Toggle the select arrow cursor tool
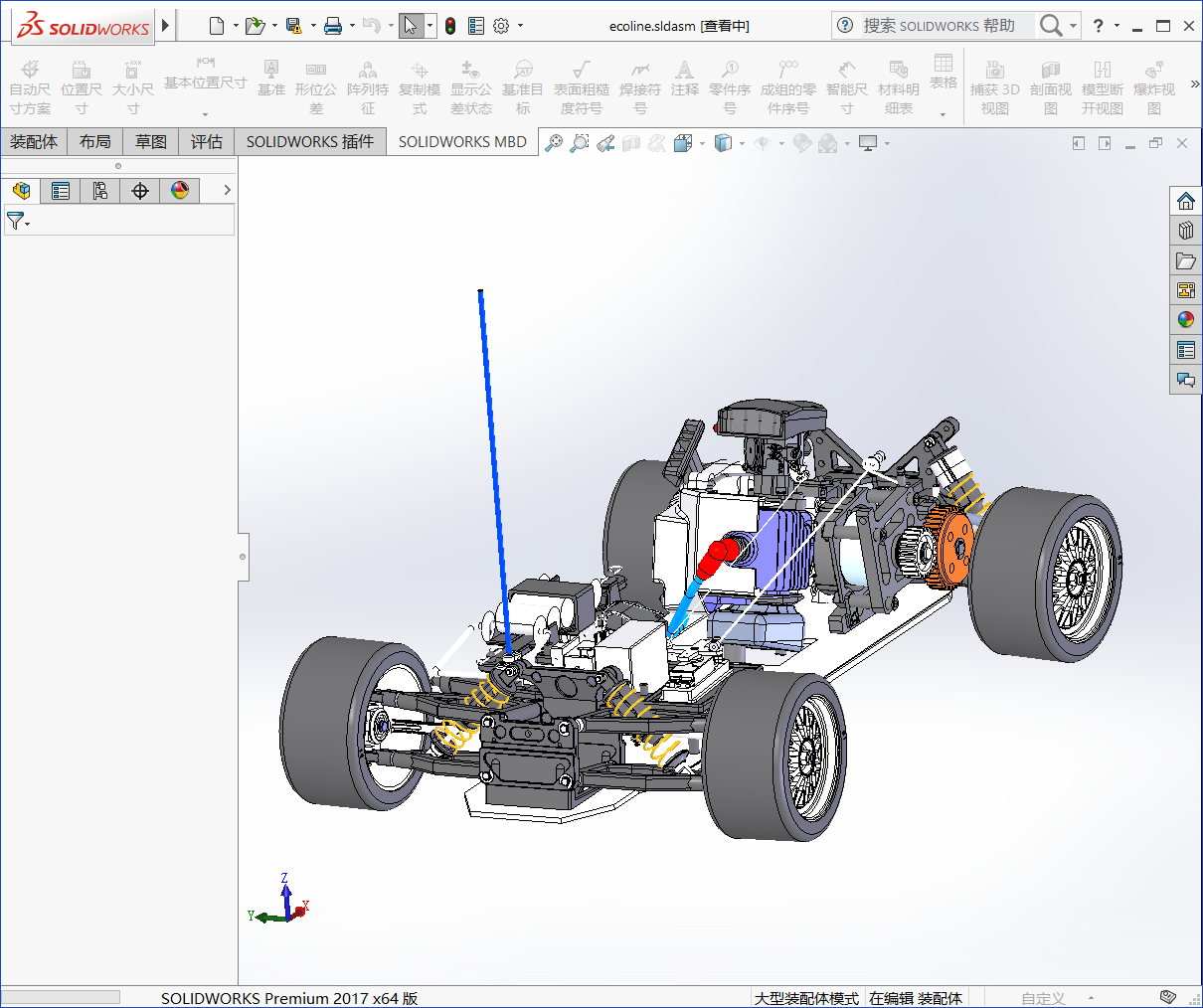1203x1008 pixels. click(x=411, y=26)
